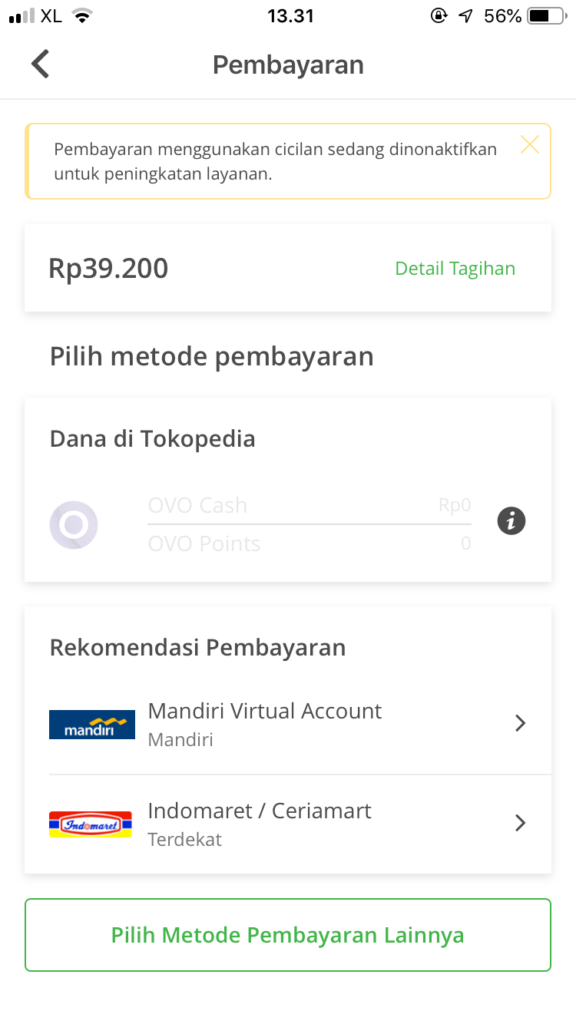Open the Rekomendasi Pembayaran section

(198, 647)
